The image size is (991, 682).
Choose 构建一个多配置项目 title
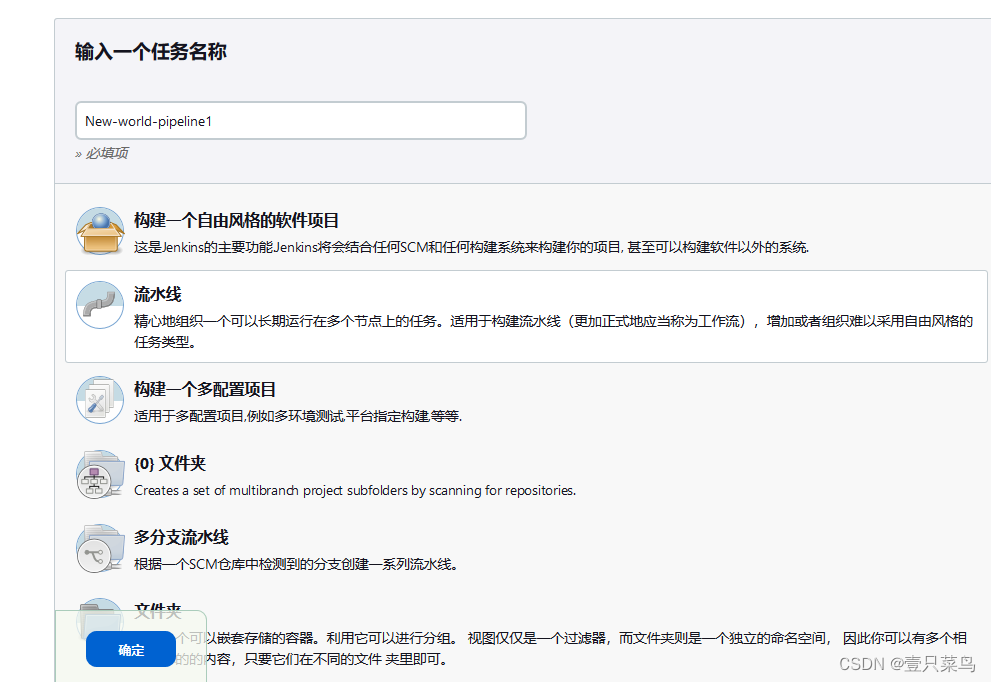click(205, 389)
